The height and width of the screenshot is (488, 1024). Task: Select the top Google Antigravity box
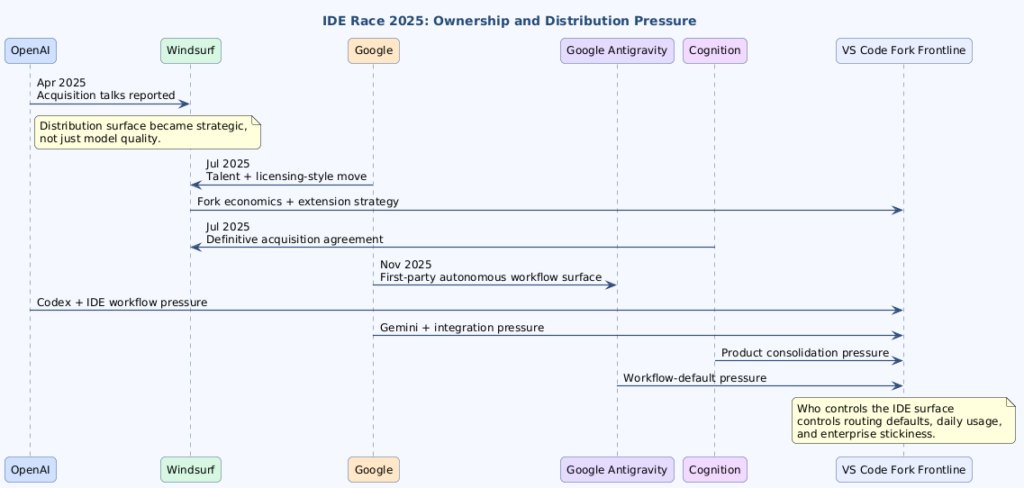[x=617, y=50]
